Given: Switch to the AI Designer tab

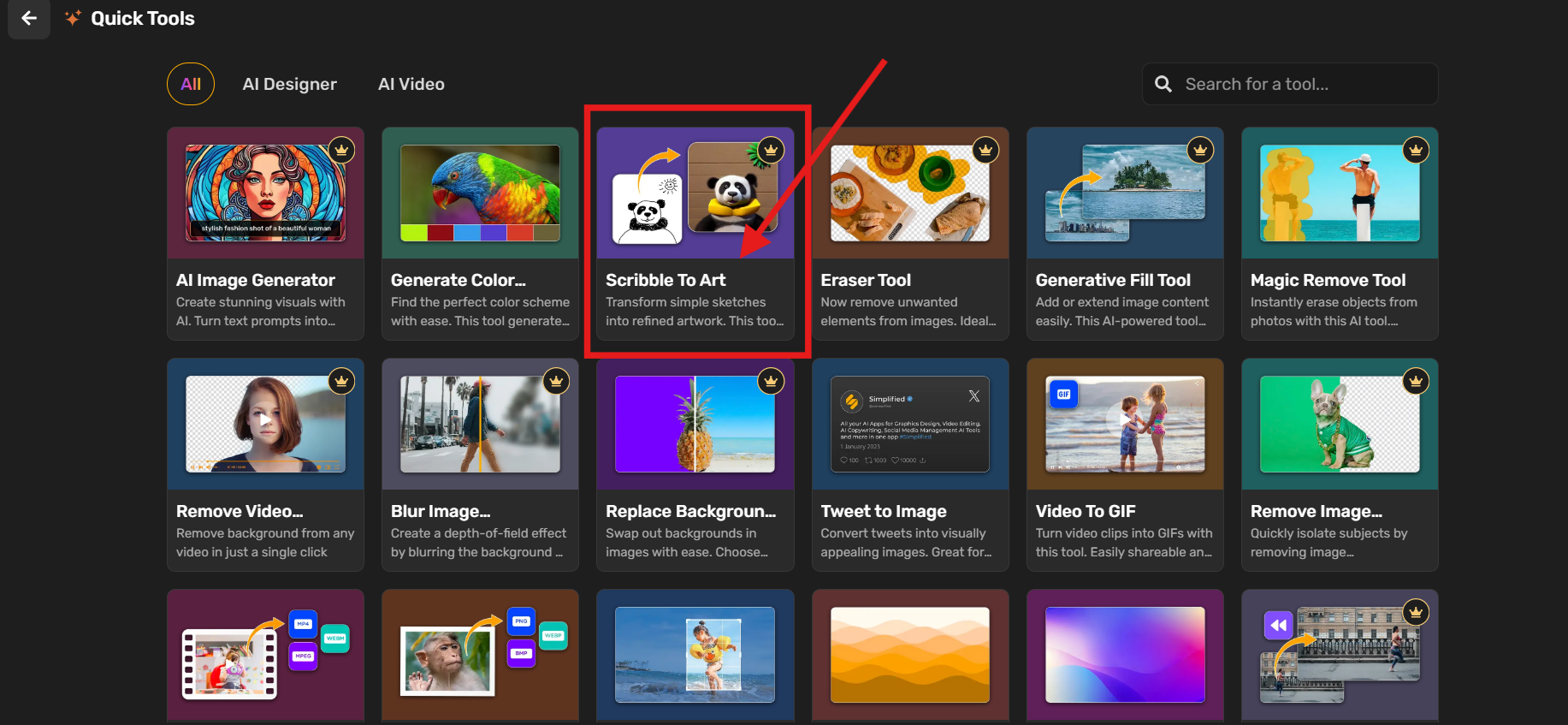Looking at the screenshot, I should coord(289,84).
